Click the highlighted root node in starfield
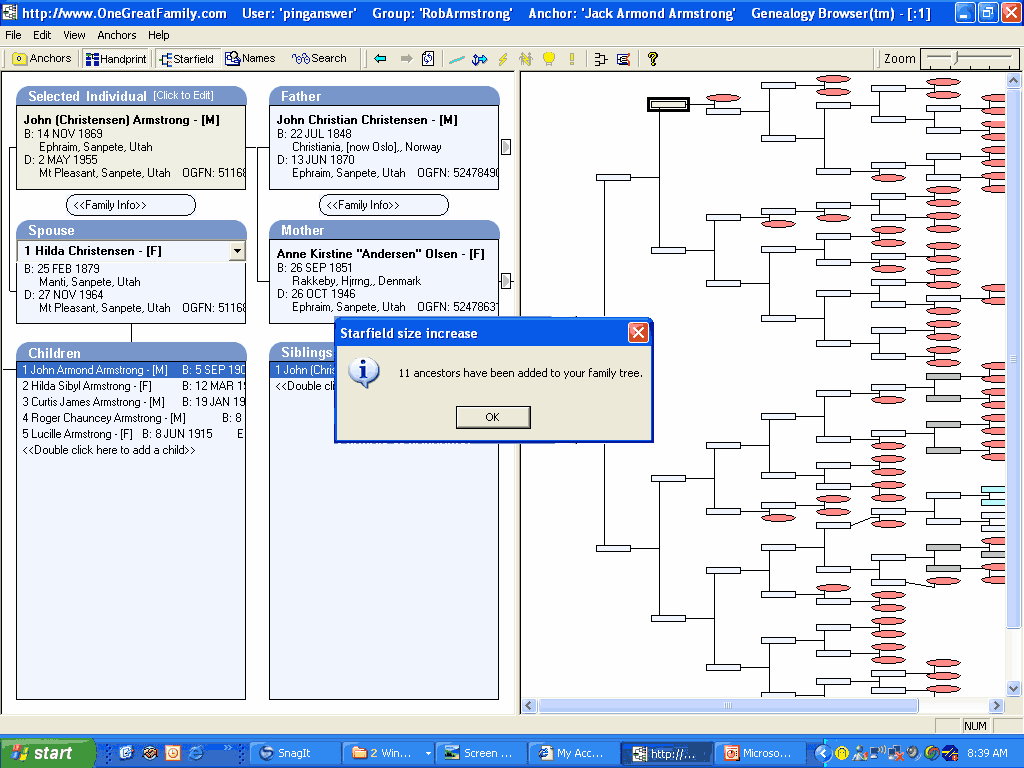This screenshot has height=768, width=1024. coord(668,104)
